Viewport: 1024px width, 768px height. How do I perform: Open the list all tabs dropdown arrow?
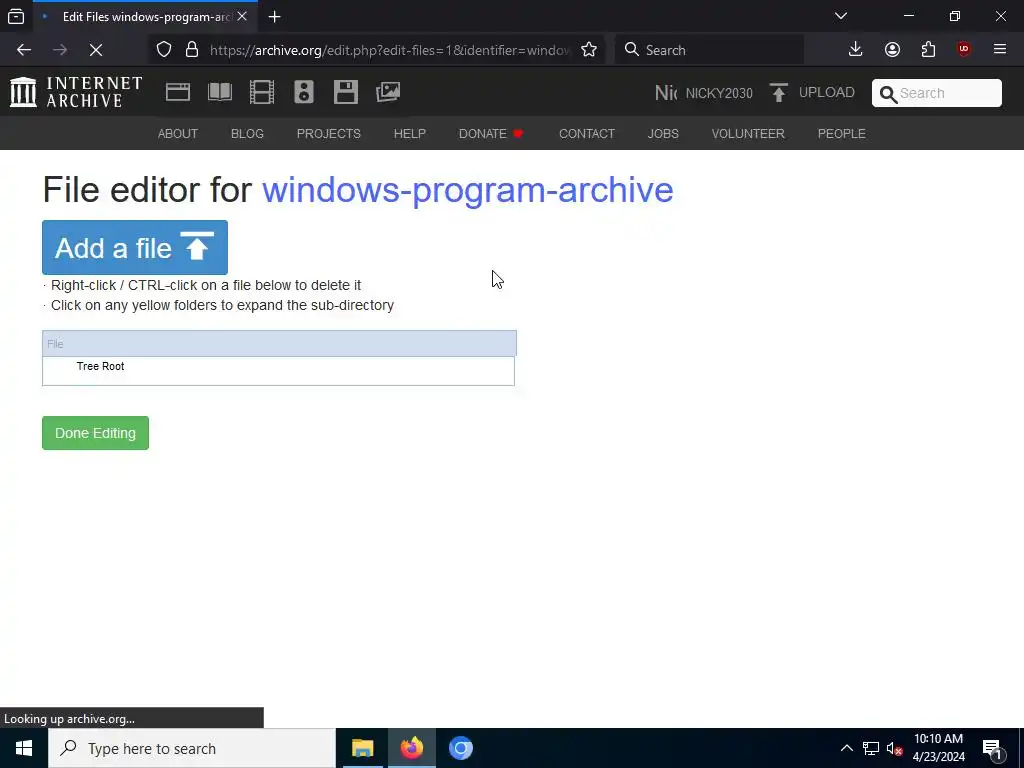pos(841,16)
